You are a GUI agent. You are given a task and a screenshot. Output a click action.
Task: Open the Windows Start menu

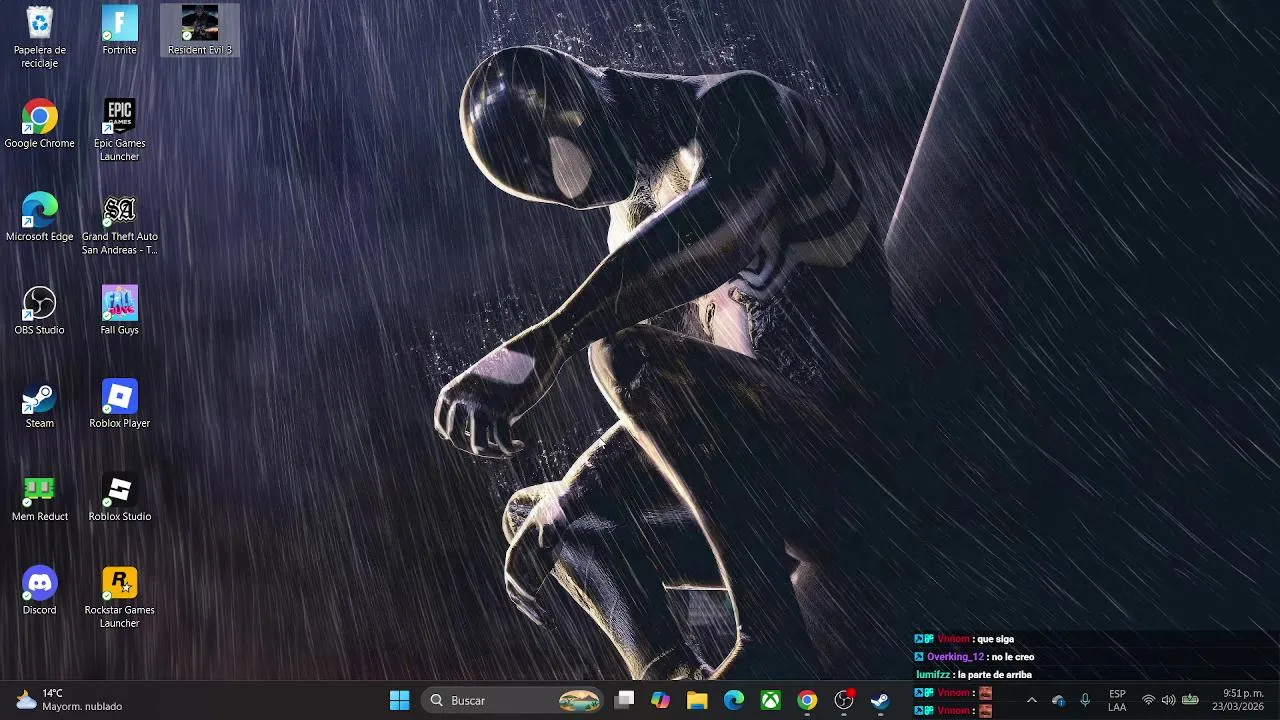(399, 700)
